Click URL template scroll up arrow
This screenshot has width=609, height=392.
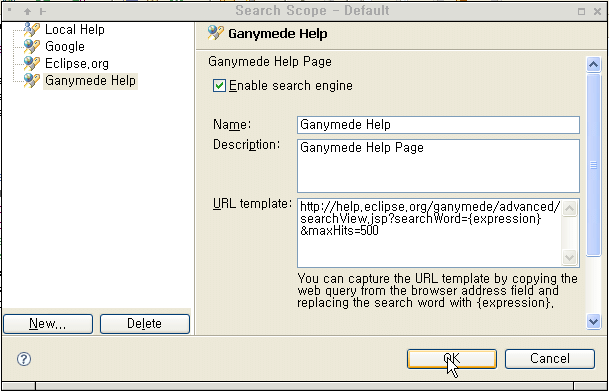pyautogui.click(x=569, y=209)
